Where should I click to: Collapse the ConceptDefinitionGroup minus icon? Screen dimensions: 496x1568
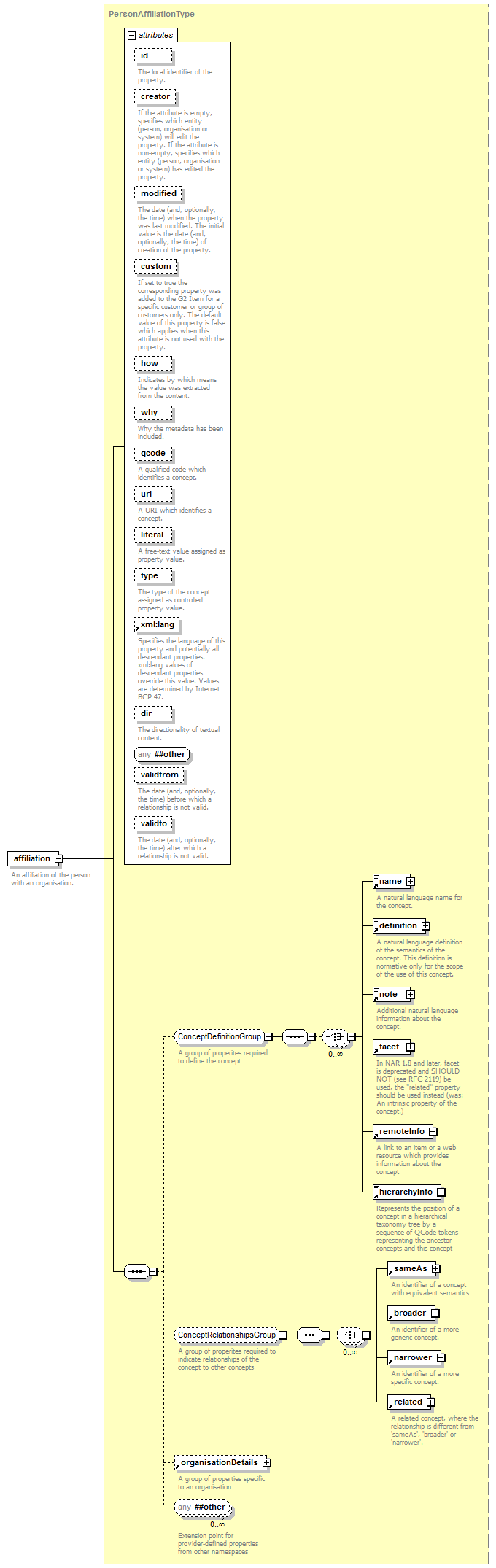pos(268,1037)
